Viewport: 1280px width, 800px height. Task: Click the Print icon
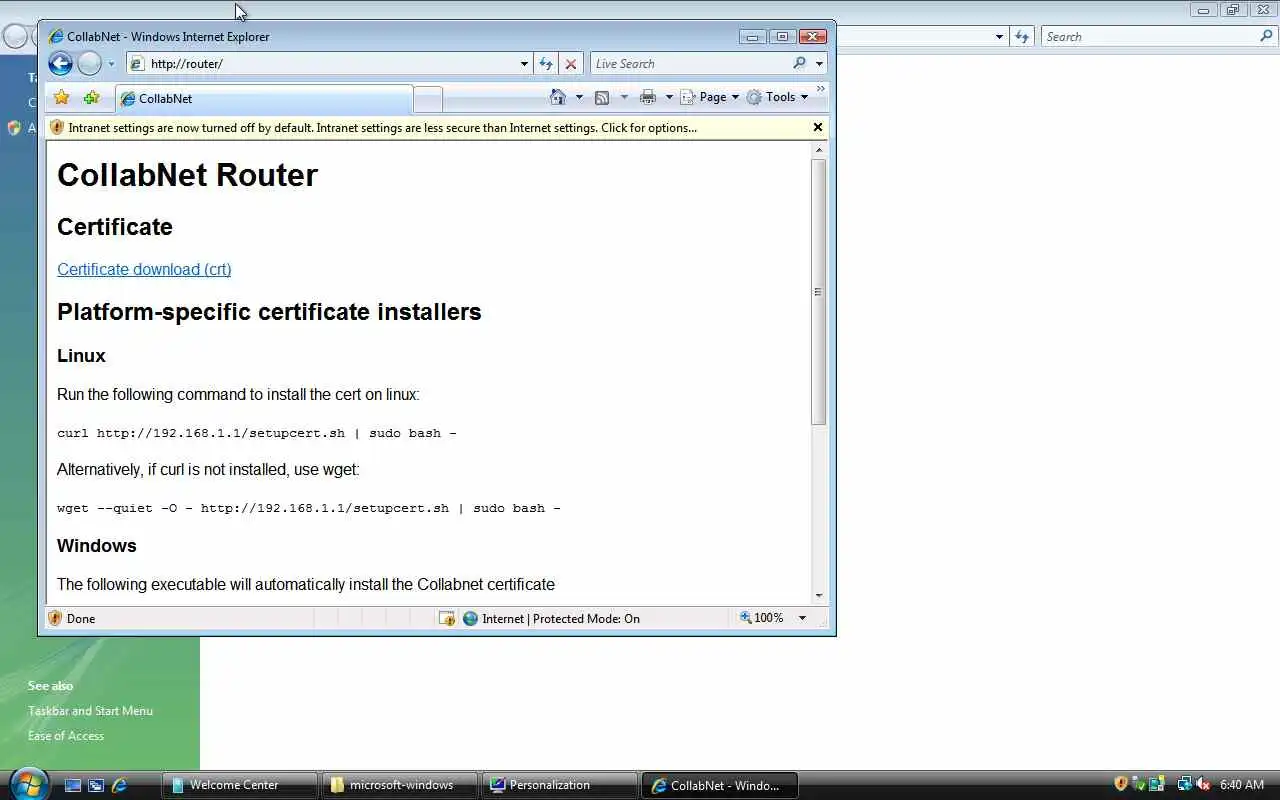click(x=648, y=97)
